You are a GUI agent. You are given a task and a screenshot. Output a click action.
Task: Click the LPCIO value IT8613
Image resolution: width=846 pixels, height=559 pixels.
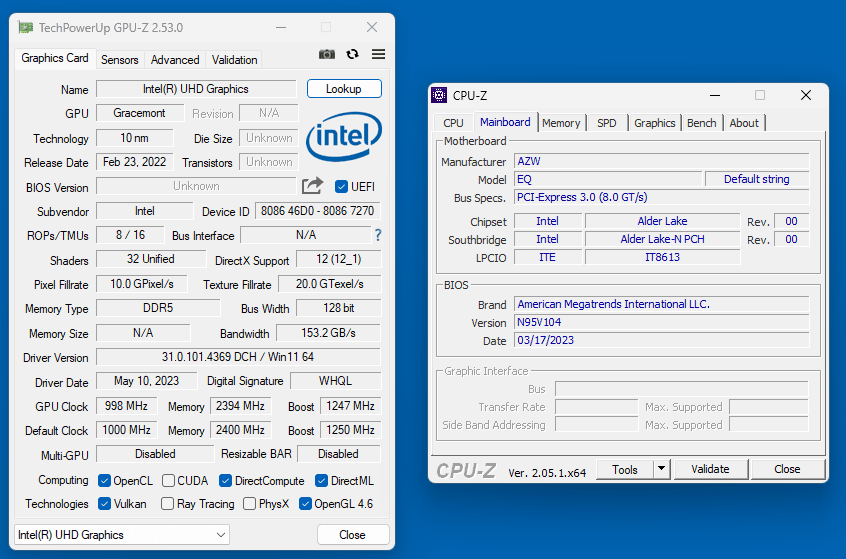(x=662, y=257)
